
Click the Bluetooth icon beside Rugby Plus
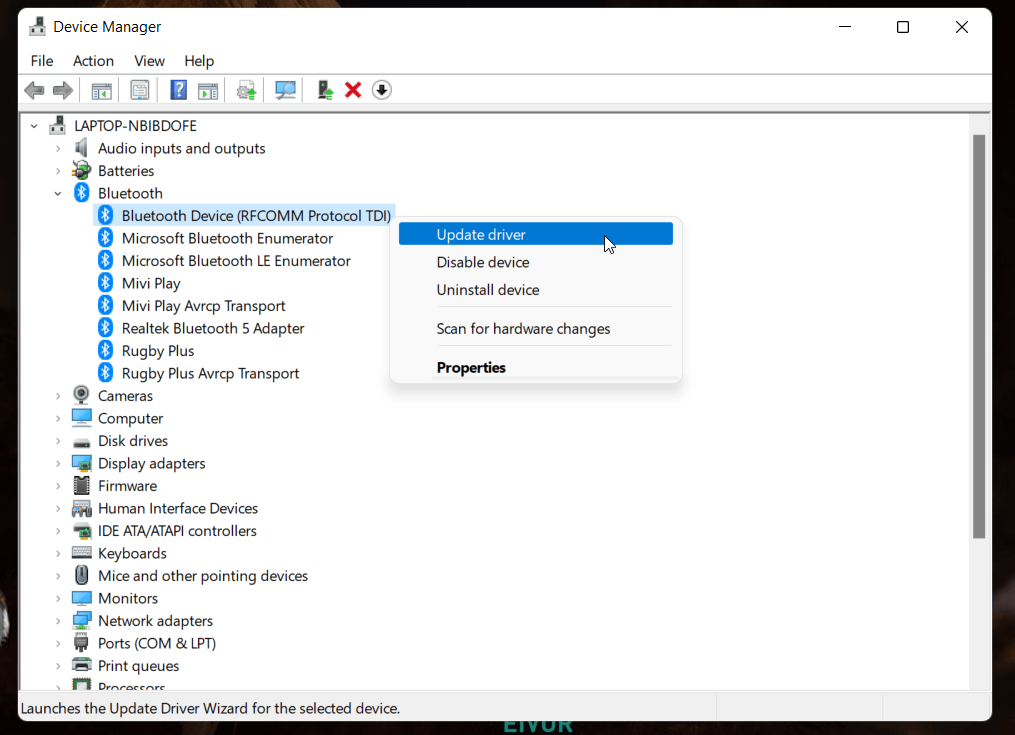tap(106, 350)
